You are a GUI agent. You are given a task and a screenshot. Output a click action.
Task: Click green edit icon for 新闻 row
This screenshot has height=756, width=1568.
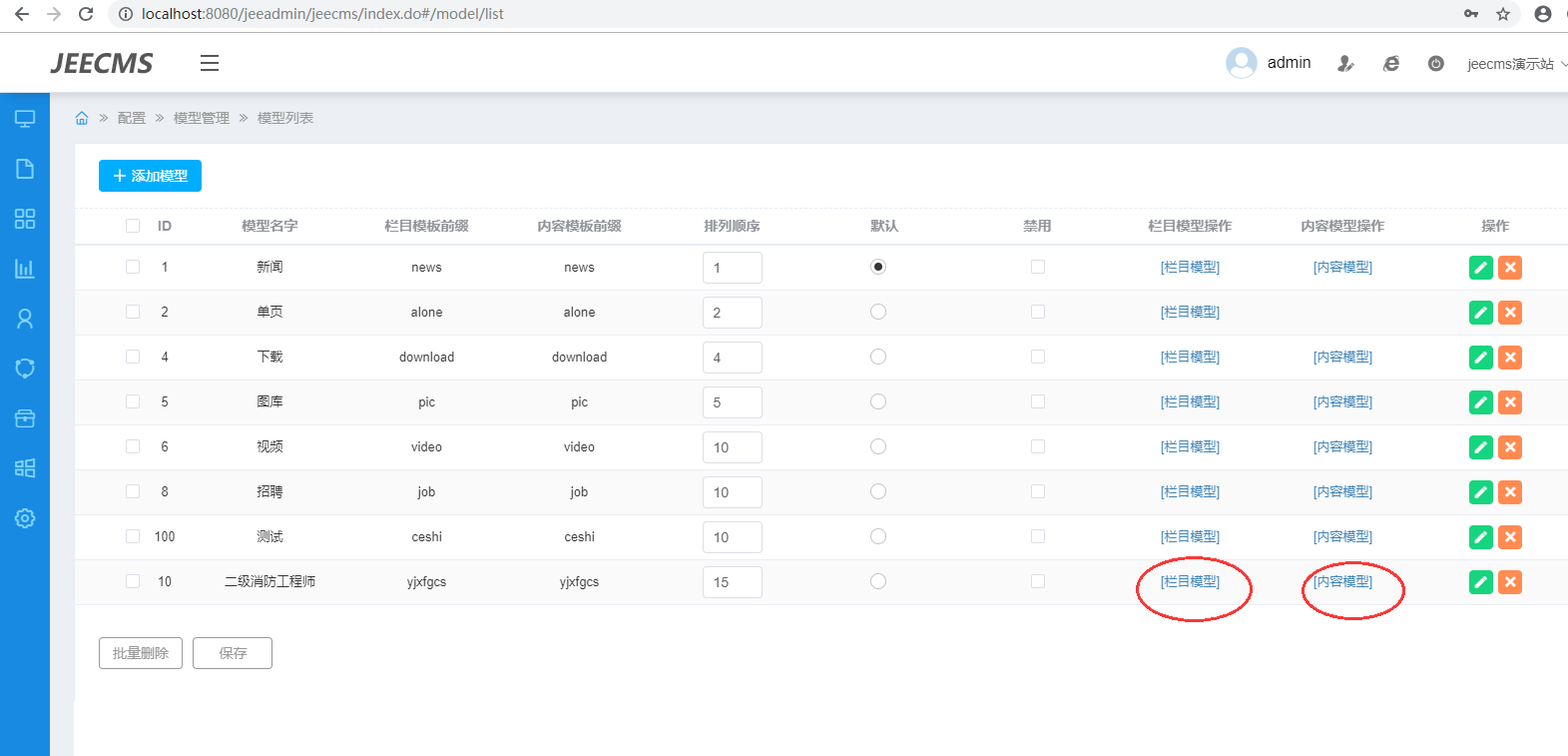pos(1480,268)
